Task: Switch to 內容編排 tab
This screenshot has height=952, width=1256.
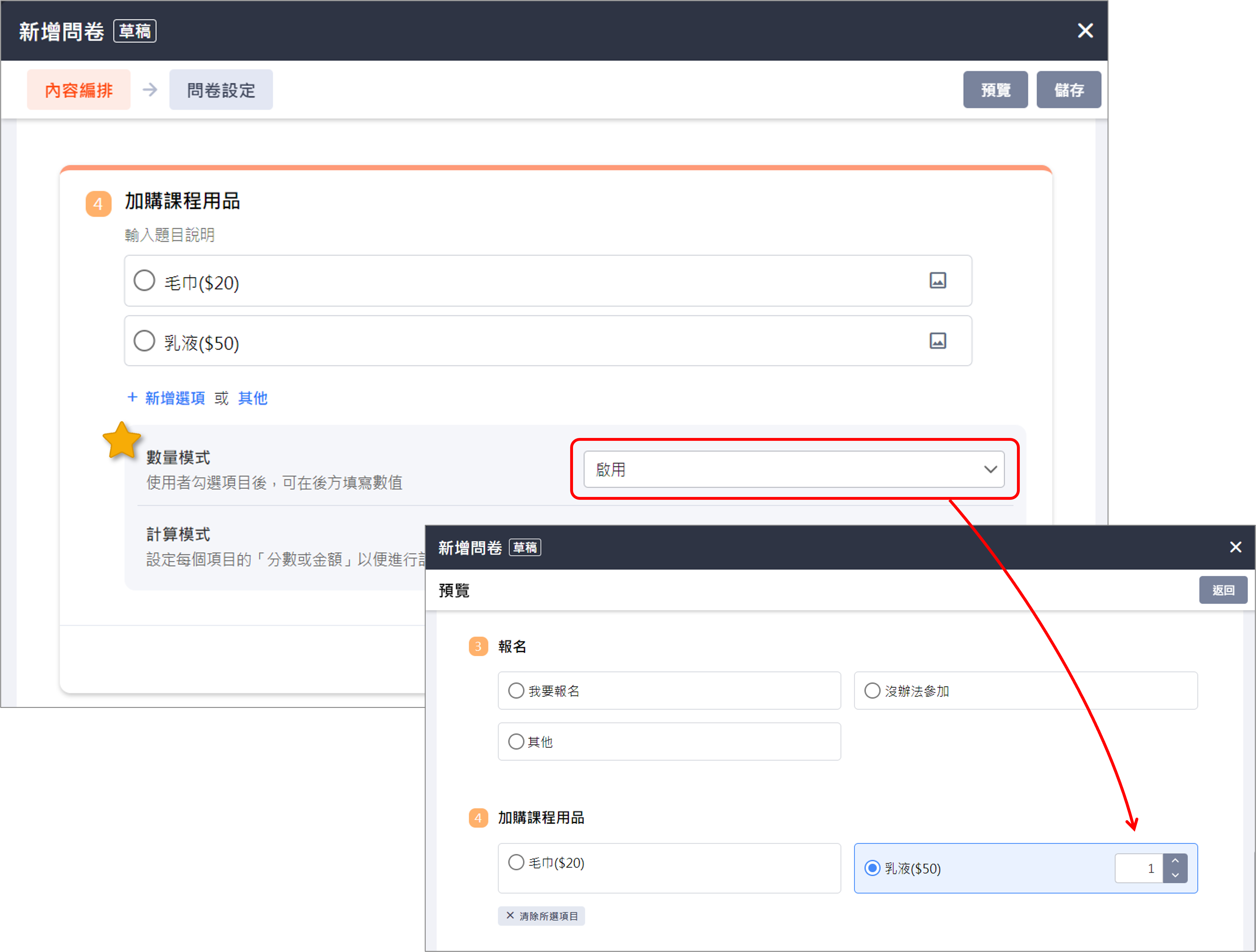Action: (79, 90)
